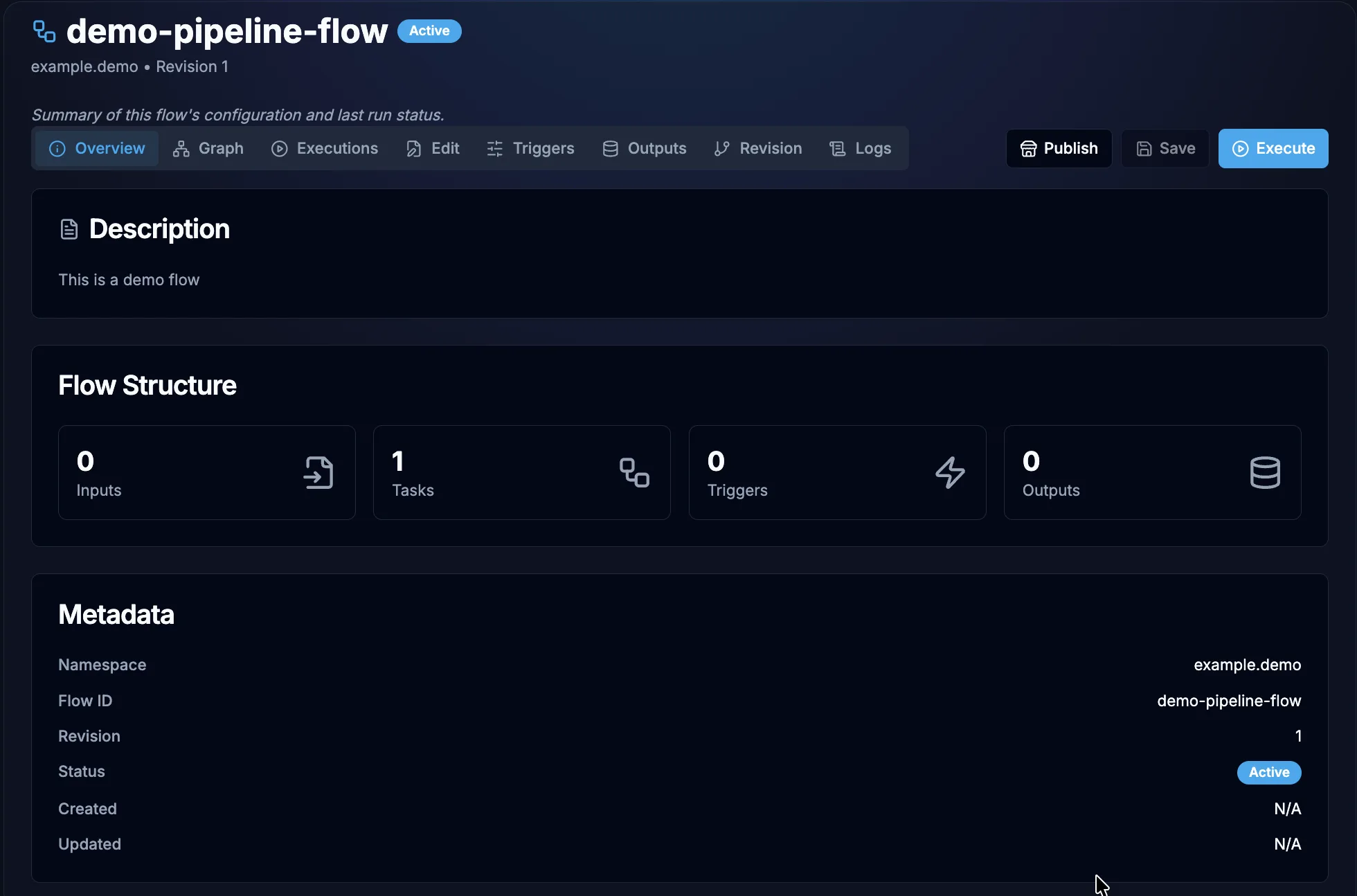Click the Updated N/A value

(1288, 845)
